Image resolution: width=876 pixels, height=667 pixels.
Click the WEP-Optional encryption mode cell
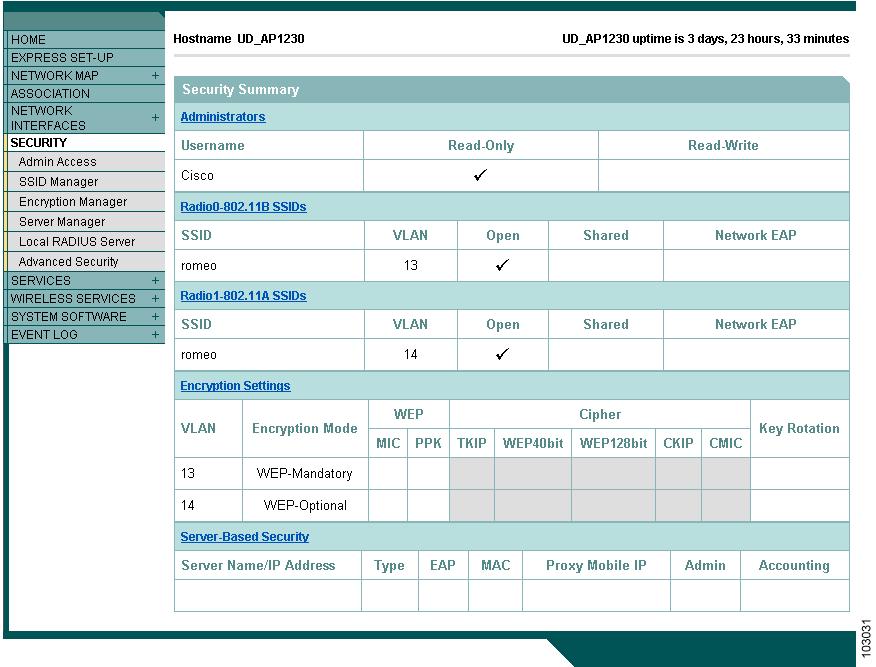coord(305,505)
